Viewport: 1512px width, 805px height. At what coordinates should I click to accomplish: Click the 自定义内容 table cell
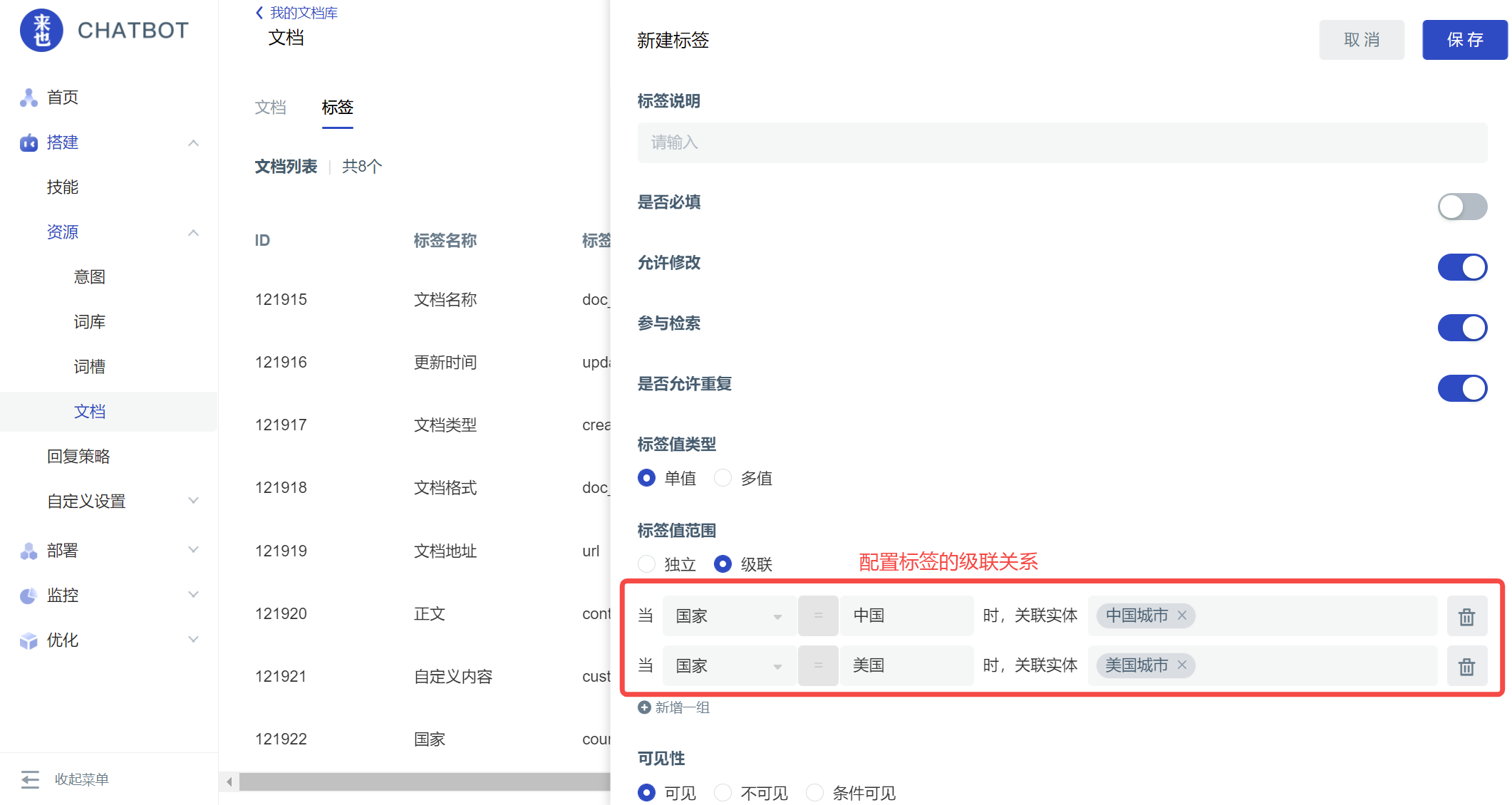click(453, 677)
